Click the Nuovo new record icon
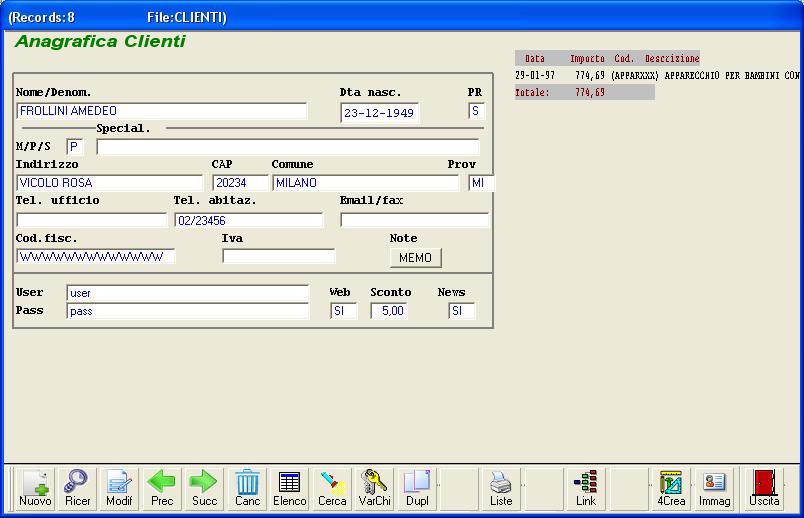Viewport: 804px width, 518px height. click(x=35, y=489)
